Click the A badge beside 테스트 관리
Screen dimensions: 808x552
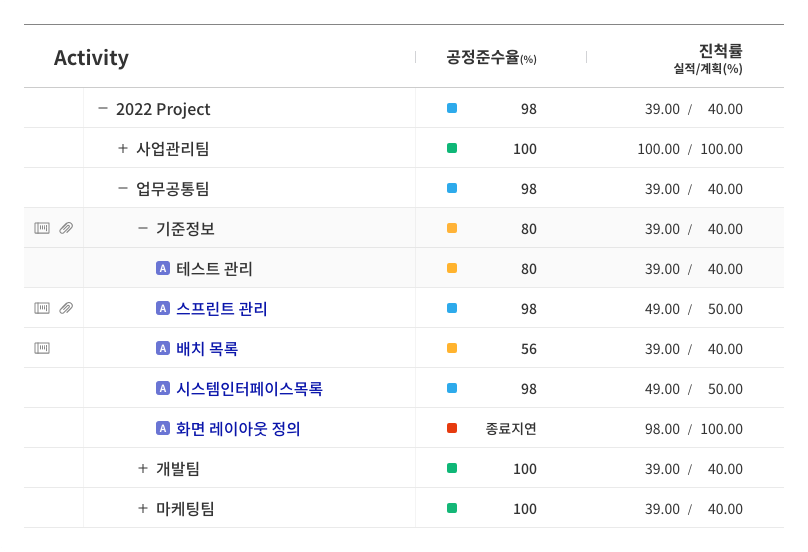(163, 268)
